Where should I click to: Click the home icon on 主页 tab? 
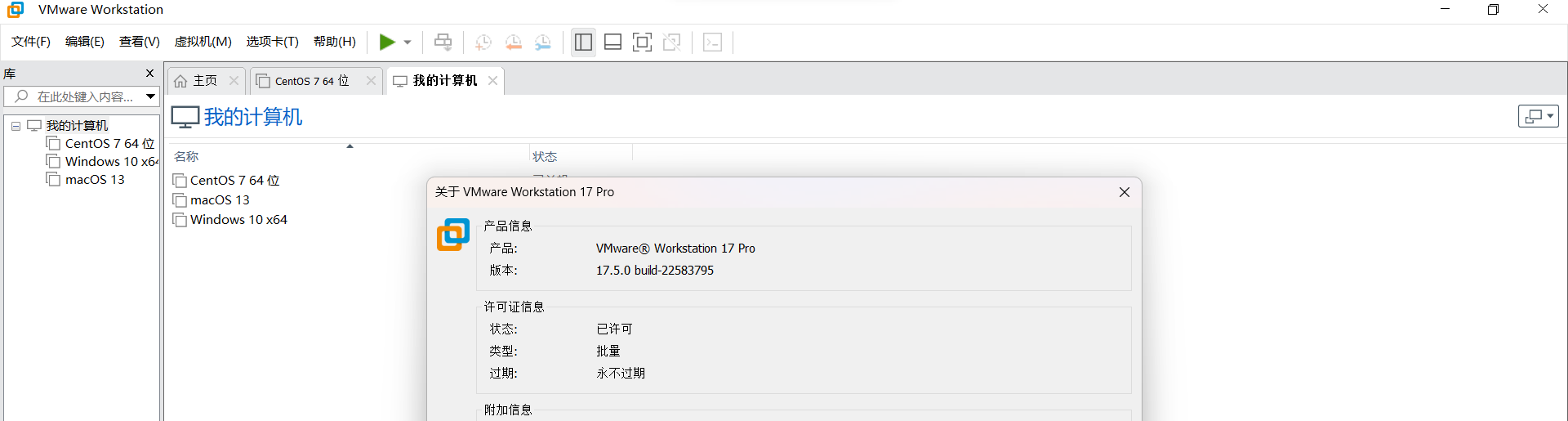click(180, 81)
